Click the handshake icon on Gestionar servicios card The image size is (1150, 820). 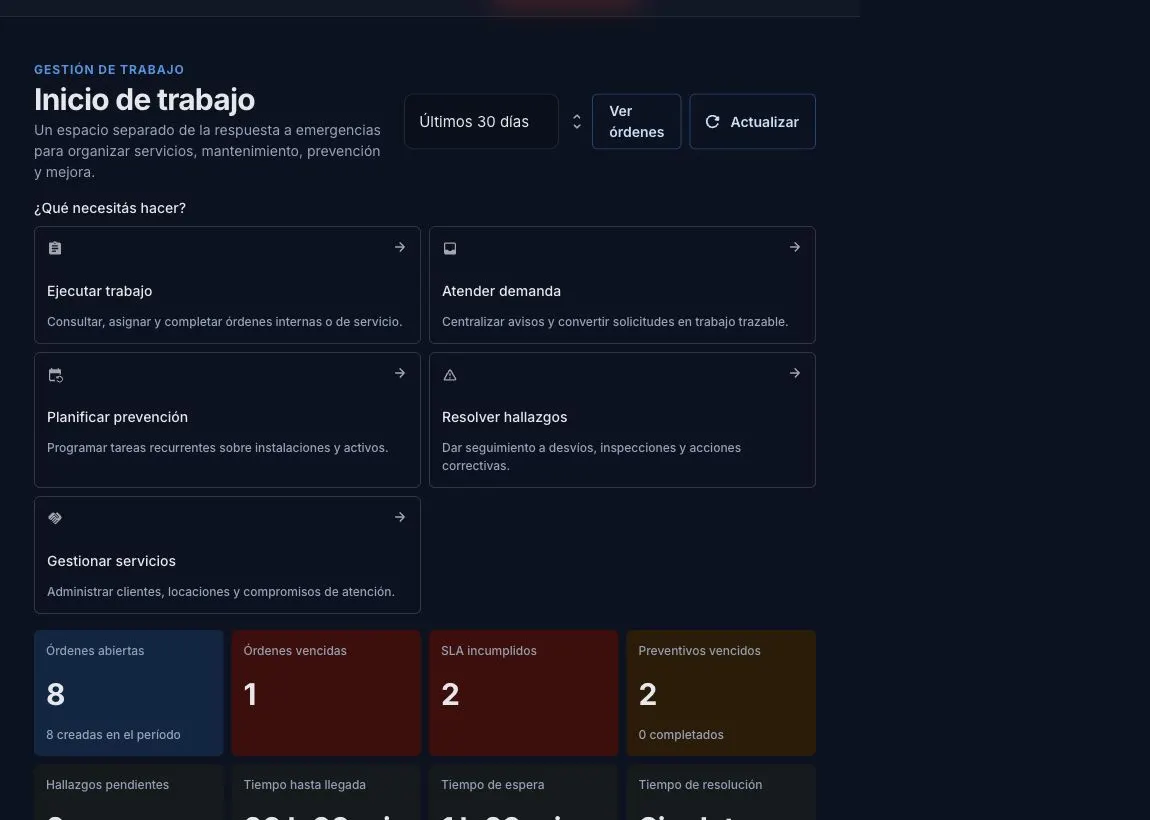point(55,518)
